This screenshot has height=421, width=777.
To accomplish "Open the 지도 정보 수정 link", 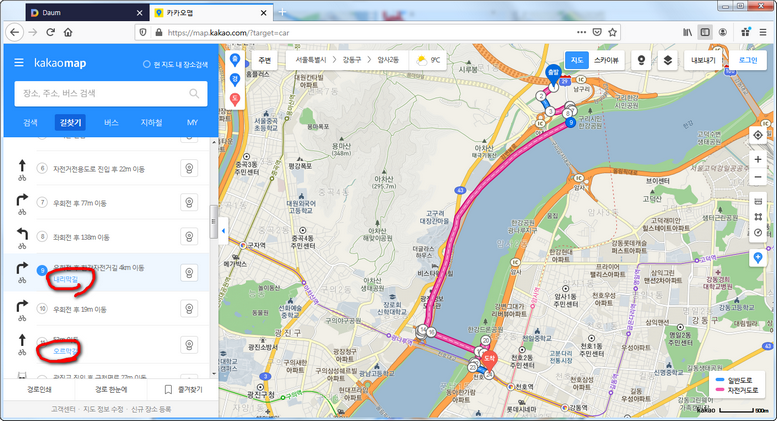I will (103, 409).
